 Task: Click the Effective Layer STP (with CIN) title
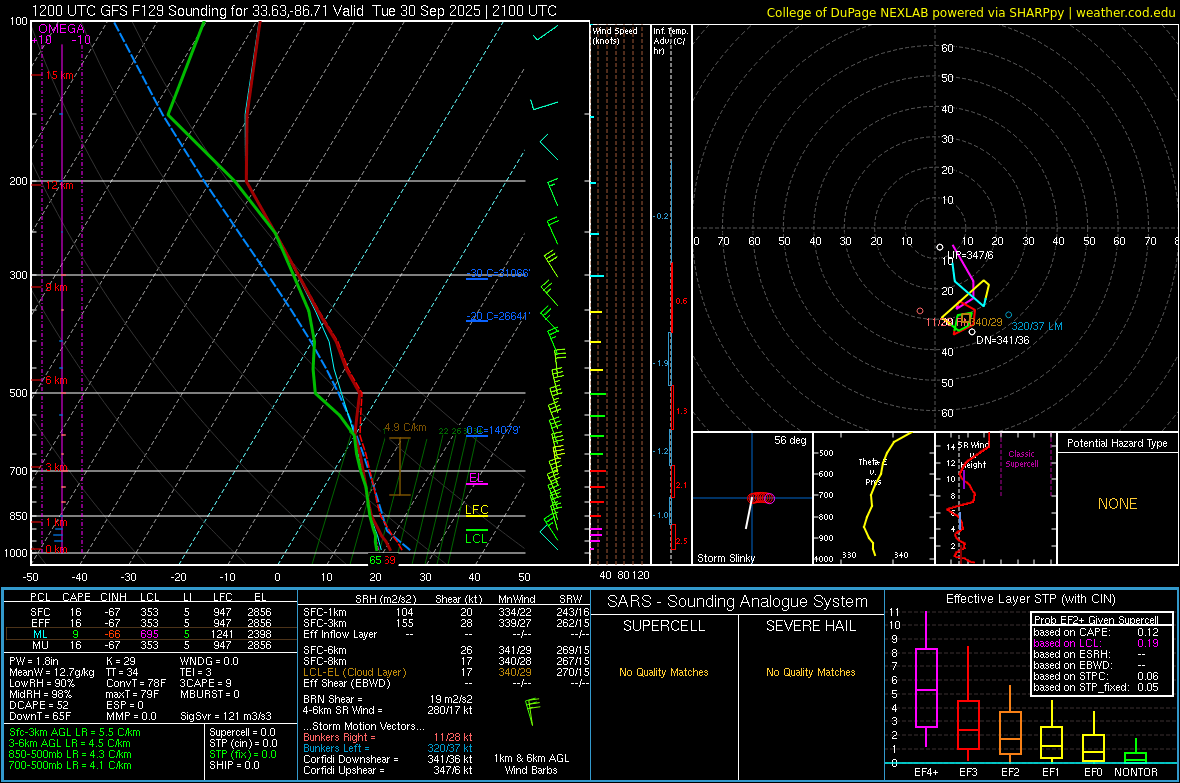(x=1030, y=599)
